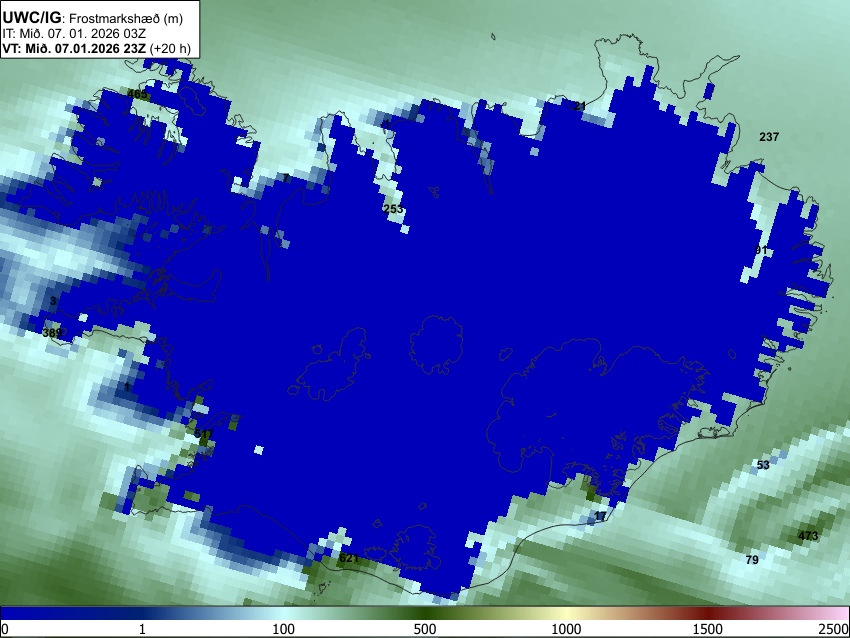This screenshot has height=638, width=850.
Task: Click the 21 value on north coast
Action: pos(579,106)
